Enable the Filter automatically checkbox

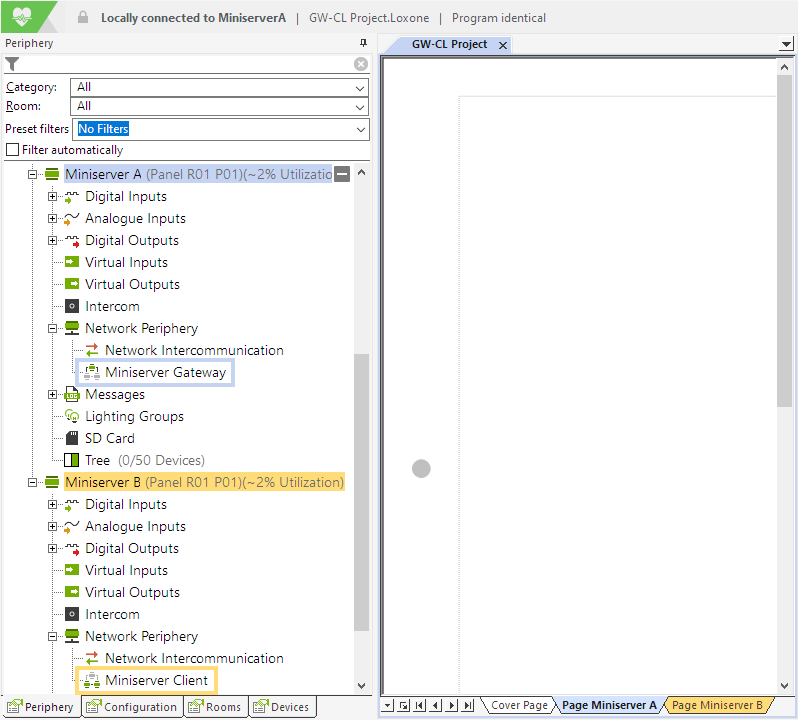pos(12,150)
